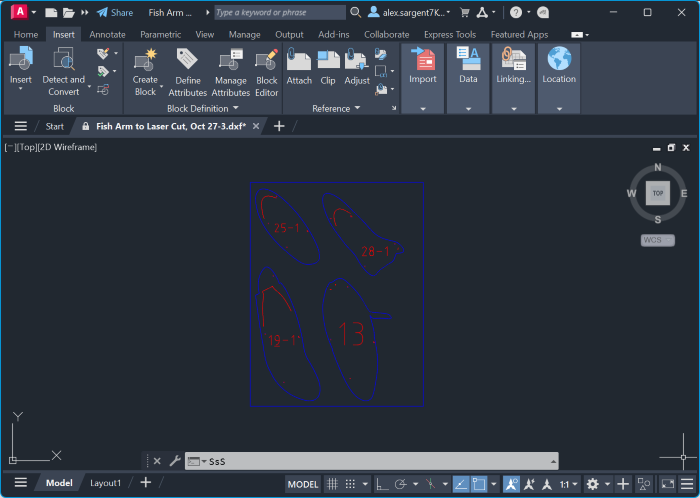Toggle ortho mode in status bar

383,484
